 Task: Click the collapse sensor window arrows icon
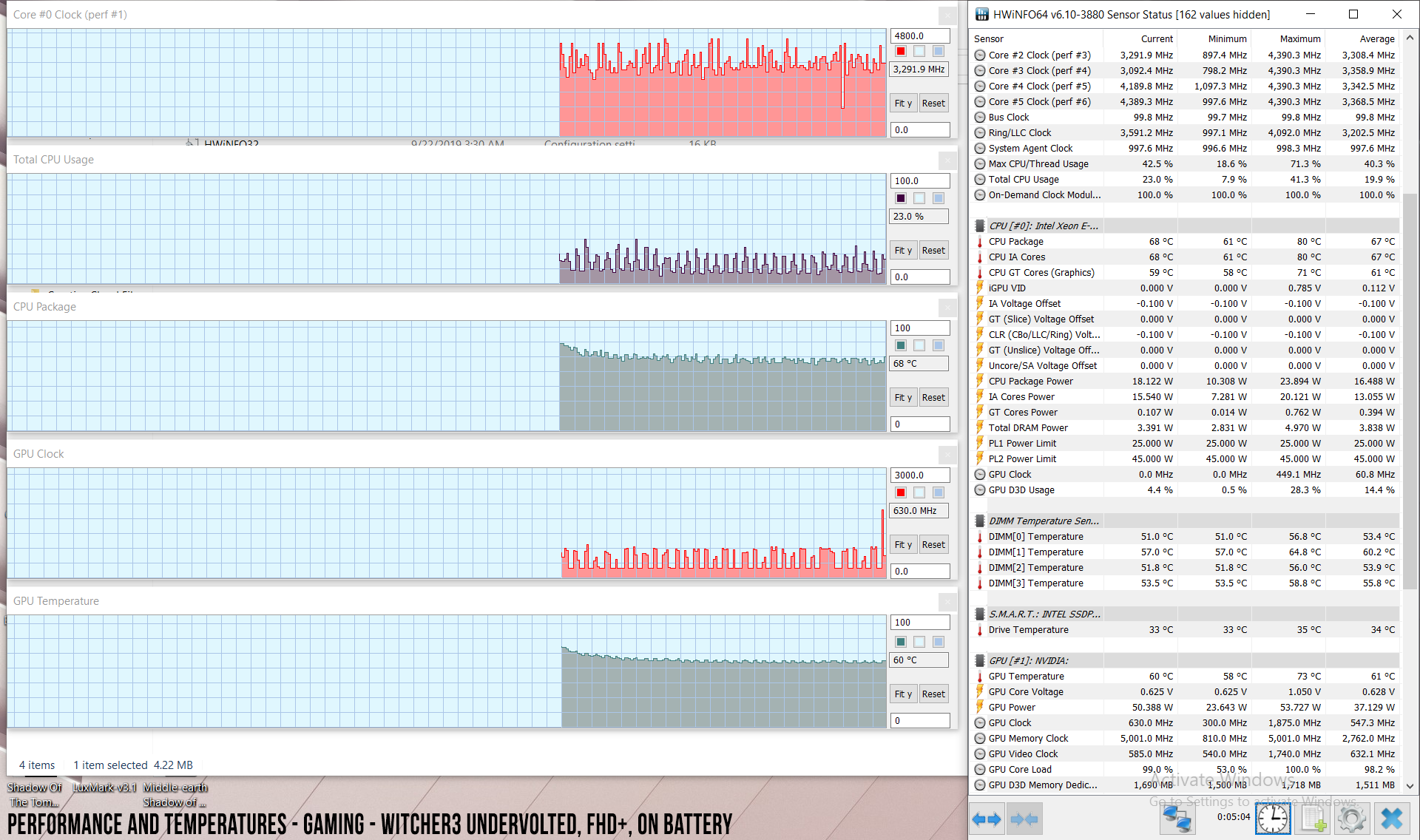pos(1024,819)
